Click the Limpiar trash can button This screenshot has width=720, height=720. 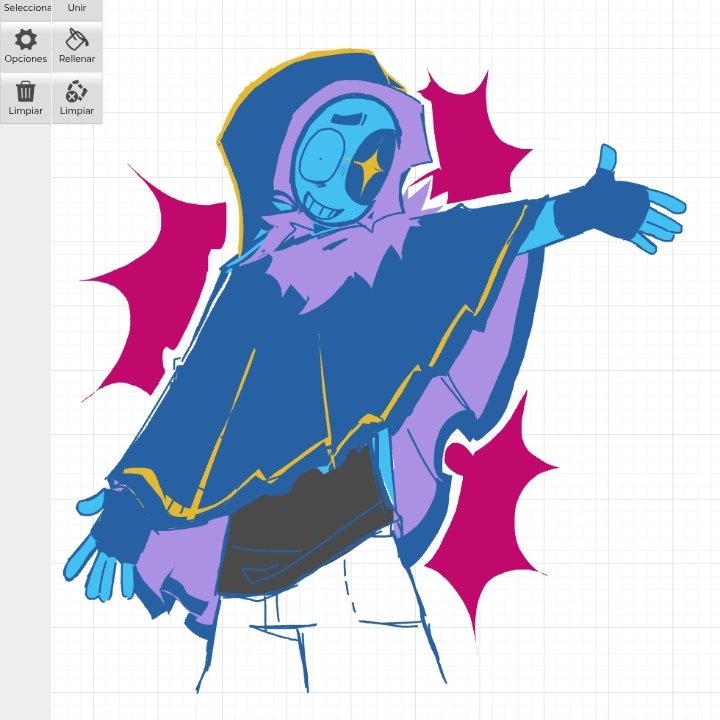click(x=25, y=98)
